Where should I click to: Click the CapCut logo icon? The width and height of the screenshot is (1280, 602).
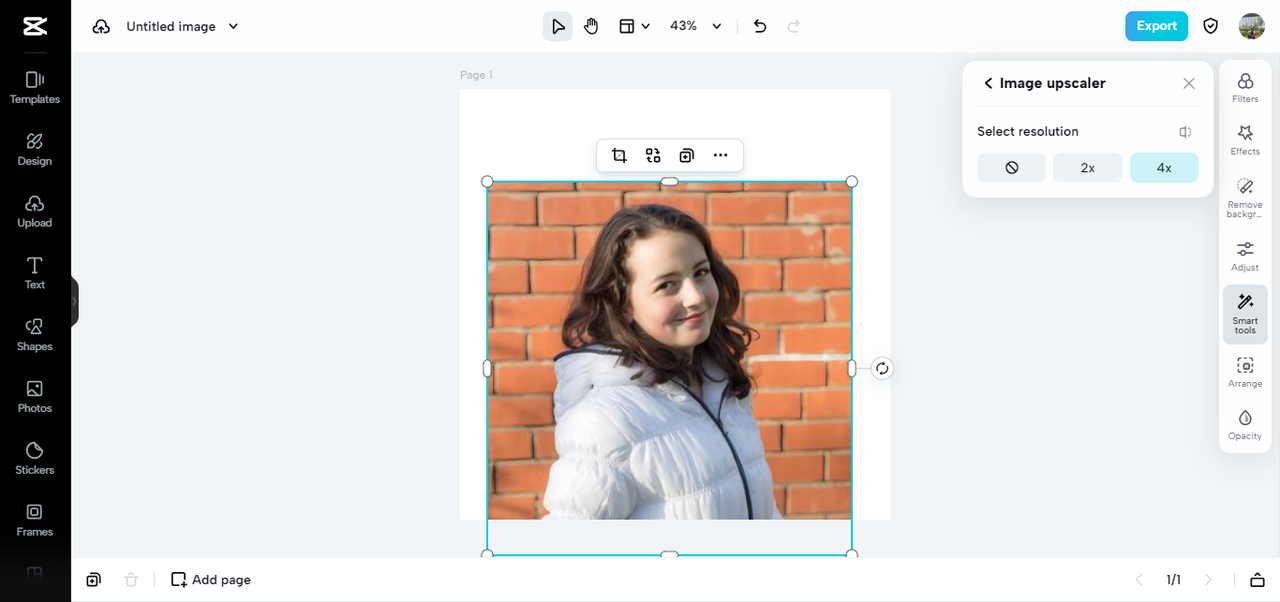coord(35,26)
